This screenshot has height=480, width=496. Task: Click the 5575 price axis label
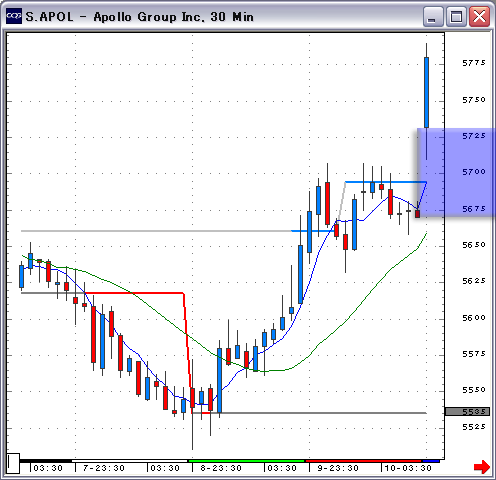click(474, 353)
